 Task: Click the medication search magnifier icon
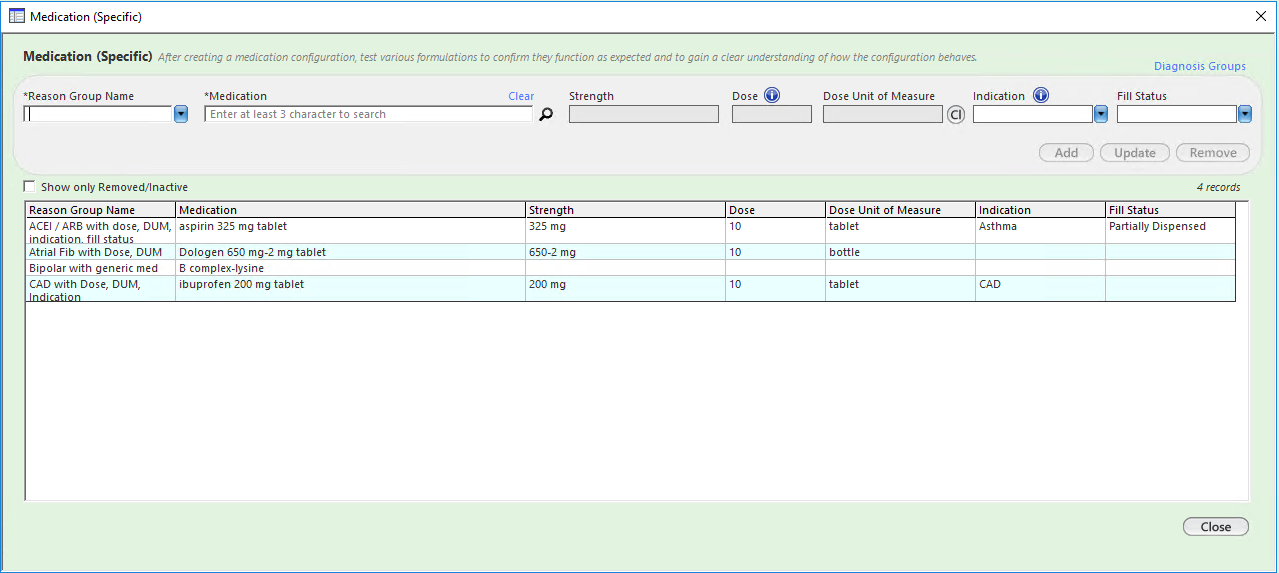point(546,114)
